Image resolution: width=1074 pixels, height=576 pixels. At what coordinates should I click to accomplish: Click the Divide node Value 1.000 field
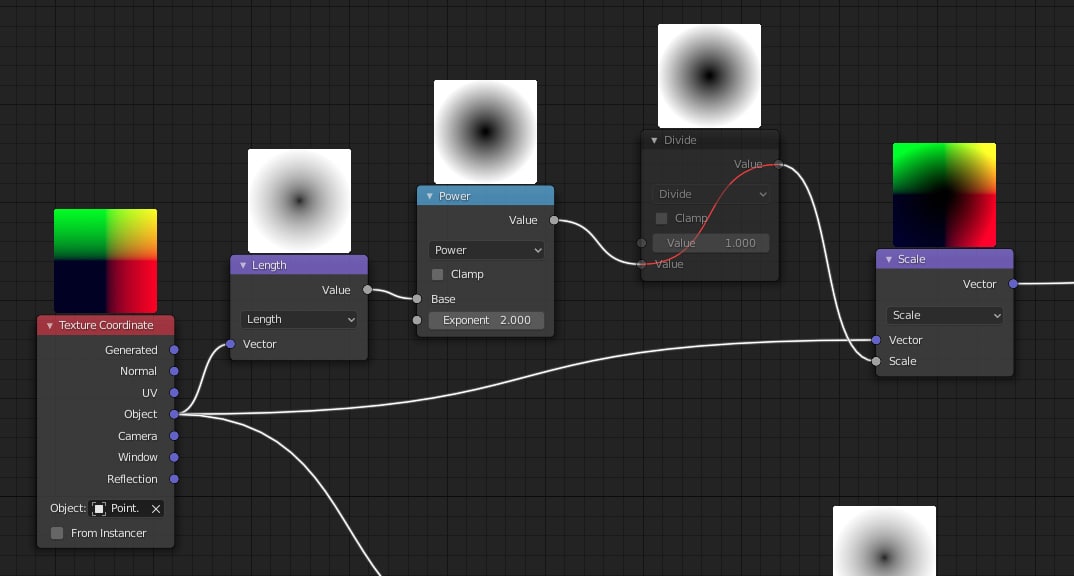click(x=710, y=242)
